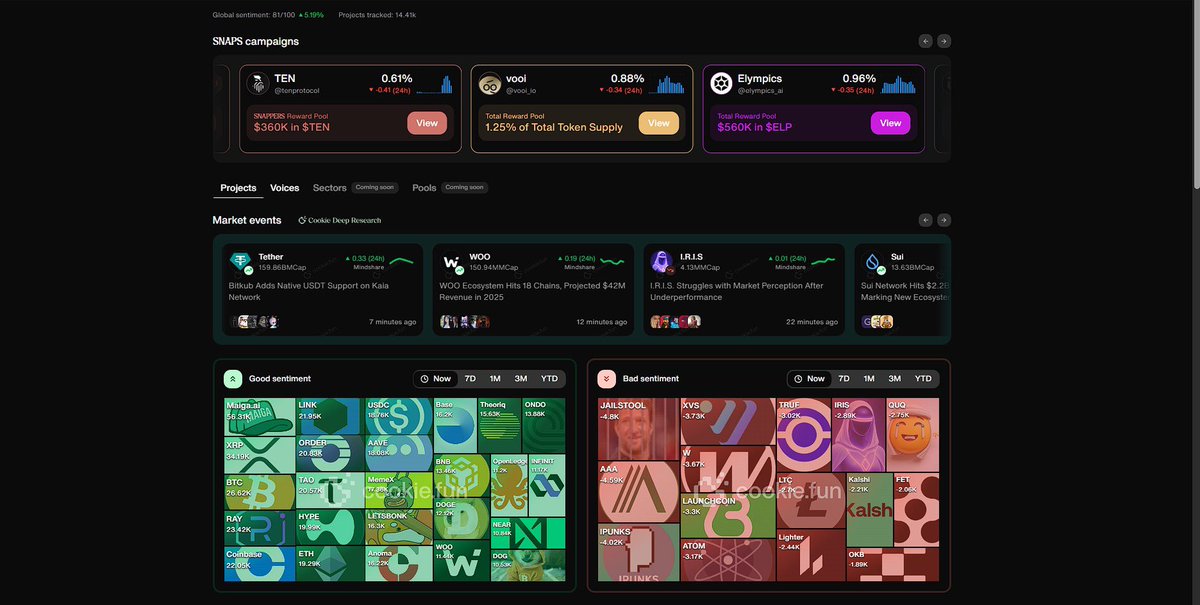
Task: Go to next Market events slide
Action: pyautogui.click(x=944, y=220)
